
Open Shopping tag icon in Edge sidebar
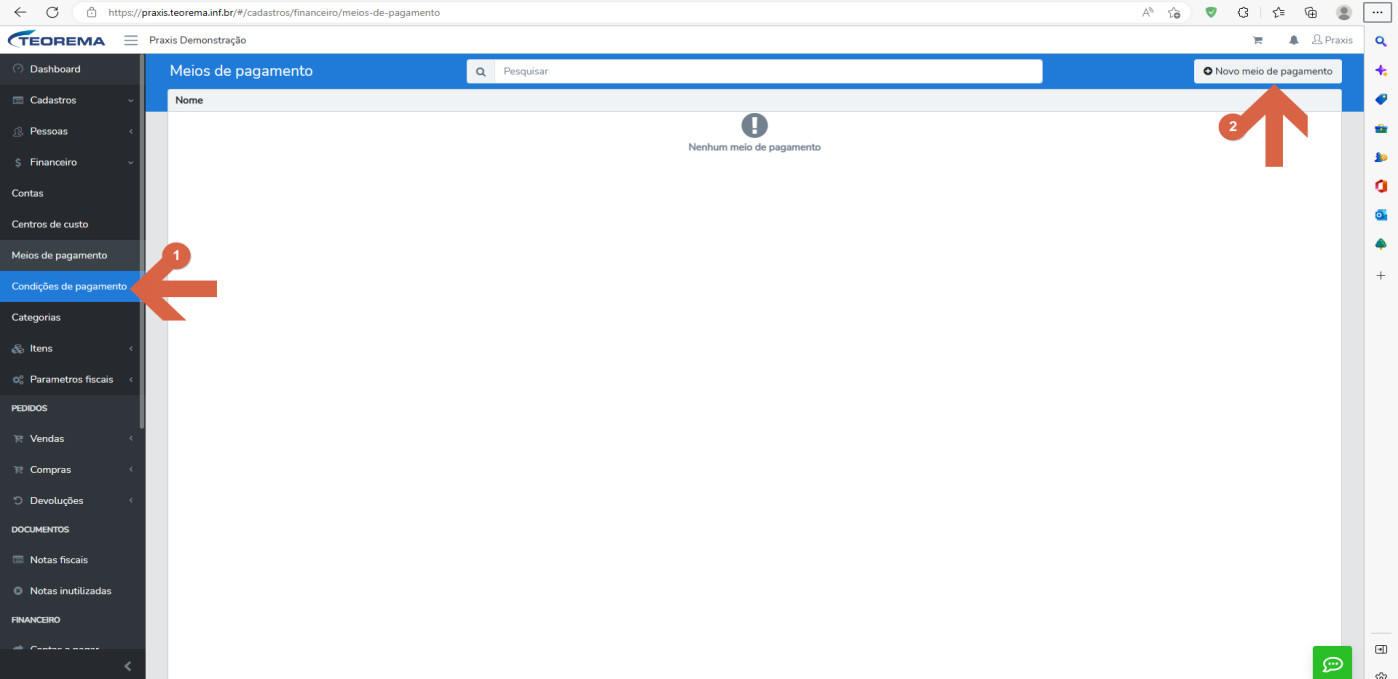(x=1381, y=99)
